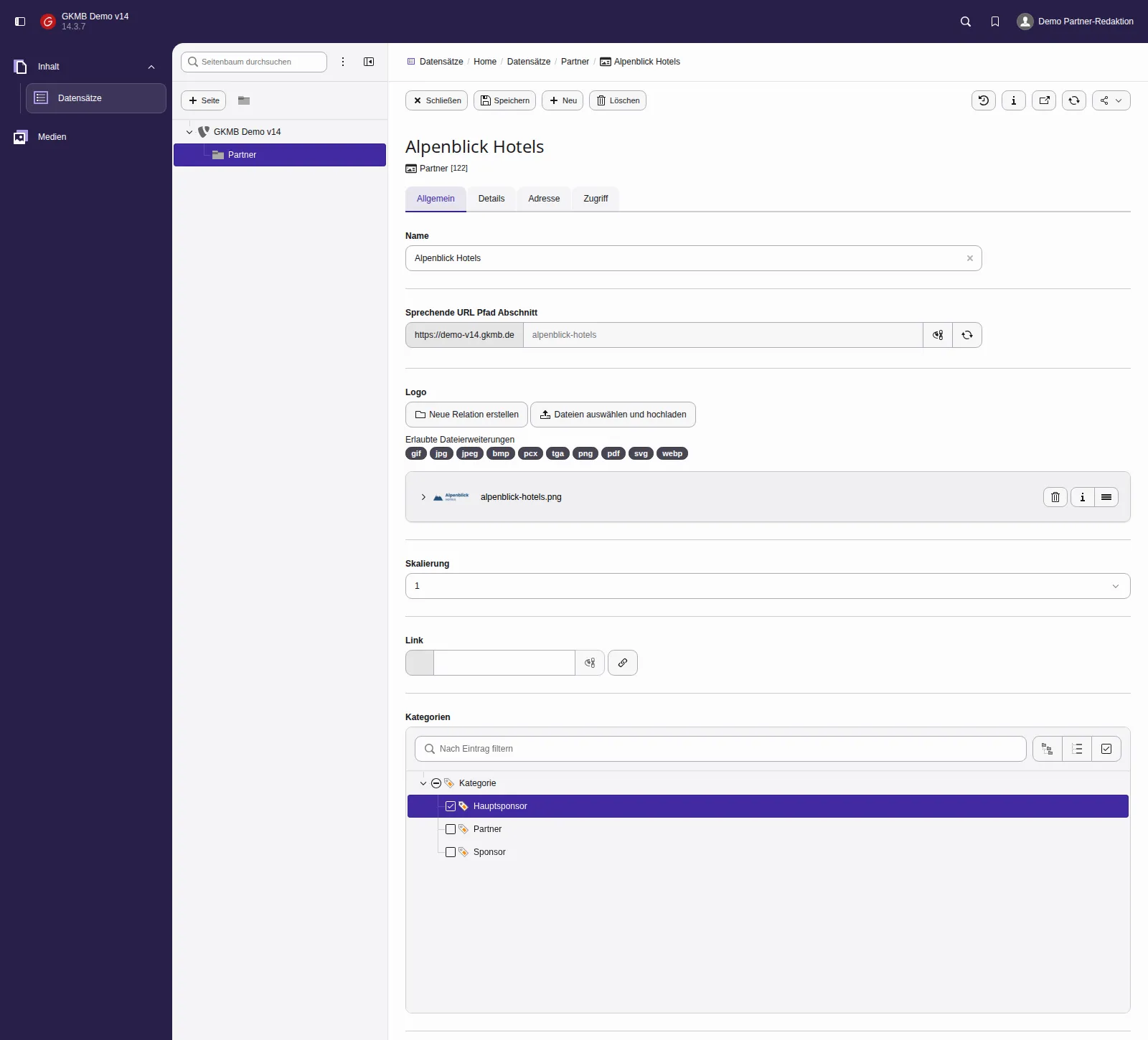
Task: Click the folder icon next to Seite
Action: click(x=244, y=100)
